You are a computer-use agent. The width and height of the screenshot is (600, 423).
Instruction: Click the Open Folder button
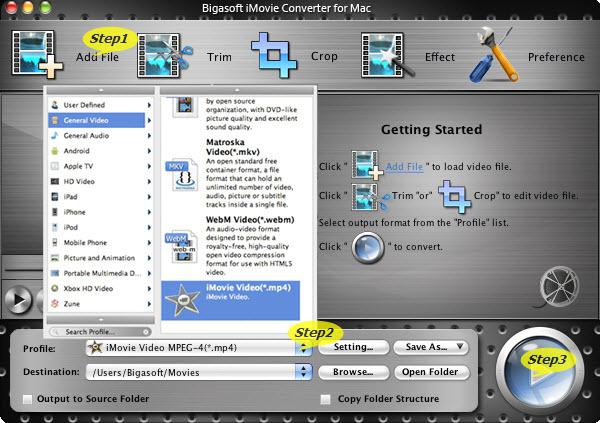(430, 372)
